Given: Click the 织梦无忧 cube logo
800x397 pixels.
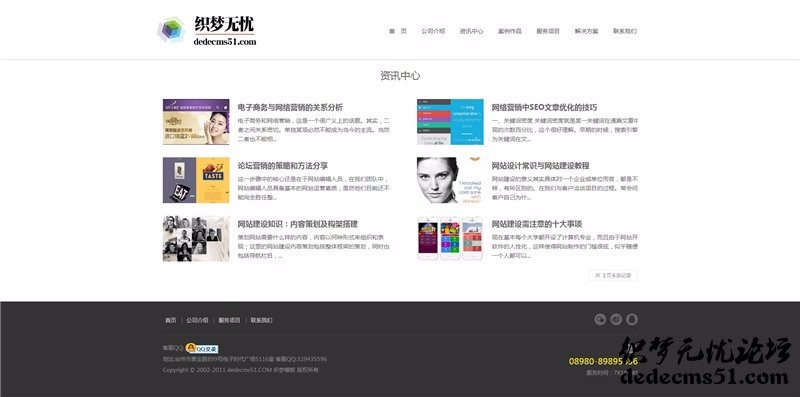Looking at the screenshot, I should (171, 30).
